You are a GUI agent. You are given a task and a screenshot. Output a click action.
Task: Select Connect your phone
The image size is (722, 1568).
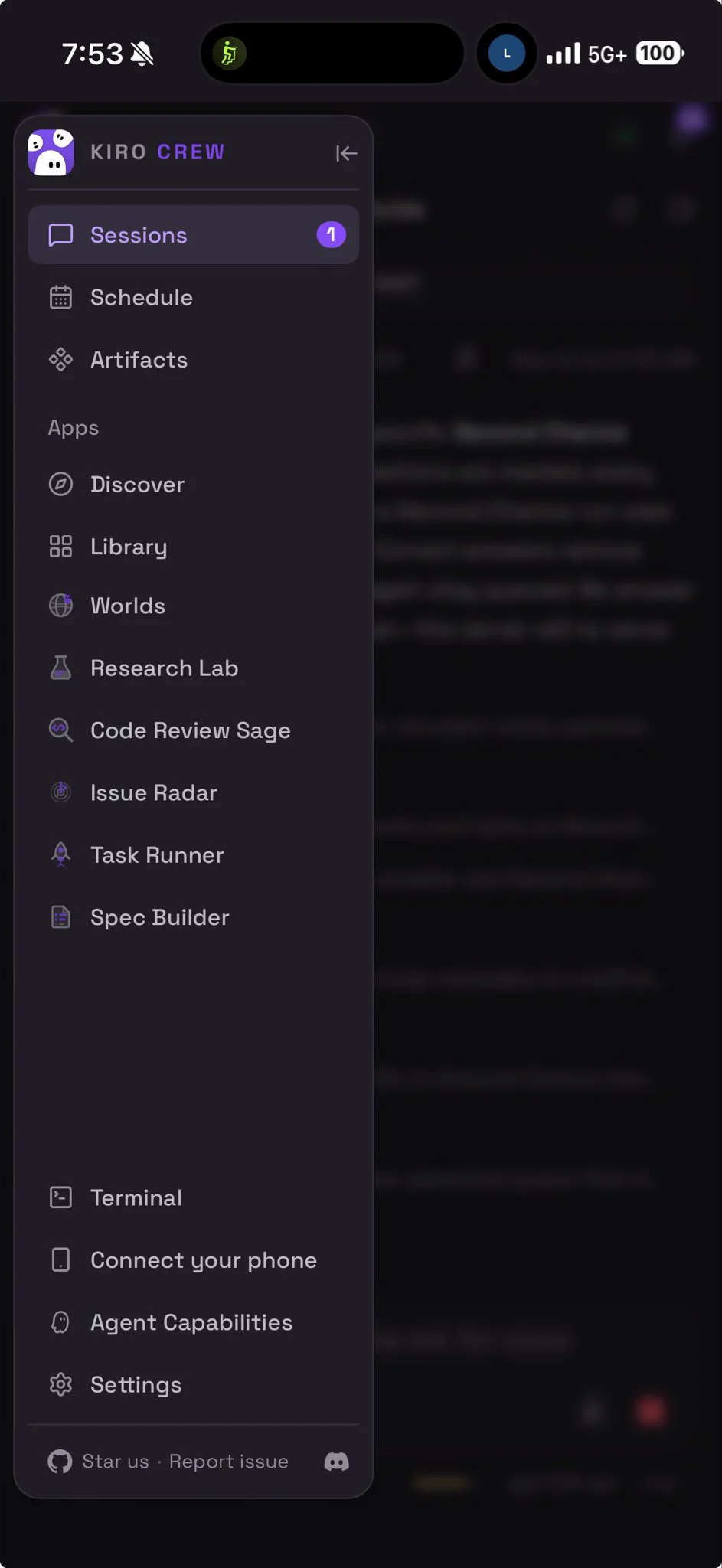point(194,1260)
